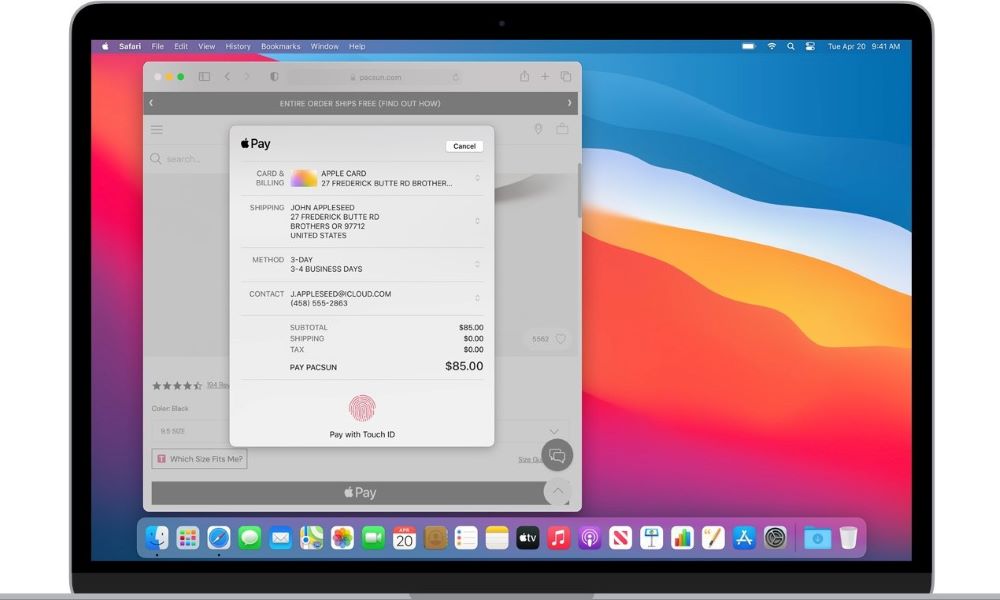
Task: Open Maps from the Dock
Action: 311,538
